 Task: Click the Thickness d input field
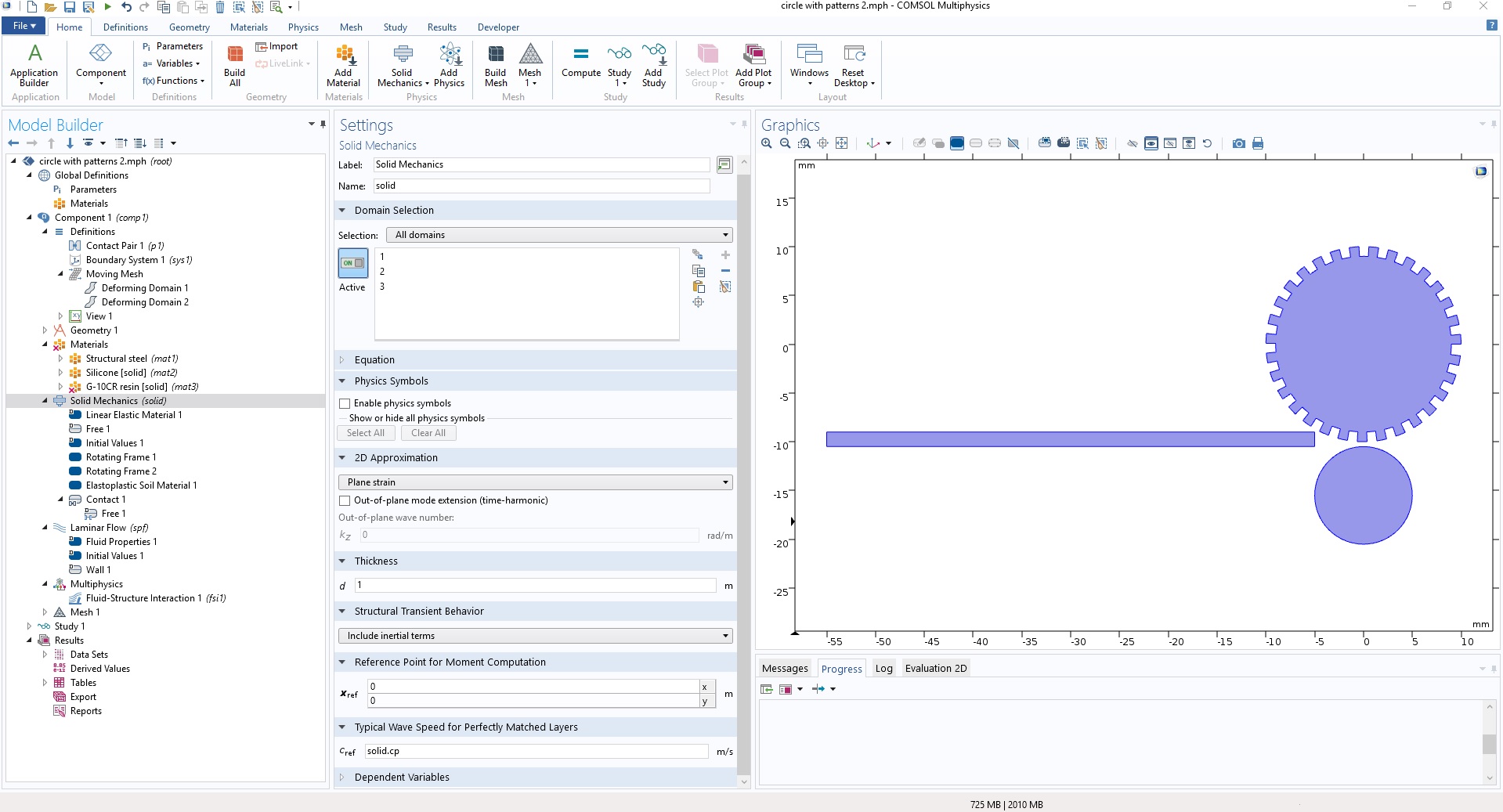[x=535, y=586]
